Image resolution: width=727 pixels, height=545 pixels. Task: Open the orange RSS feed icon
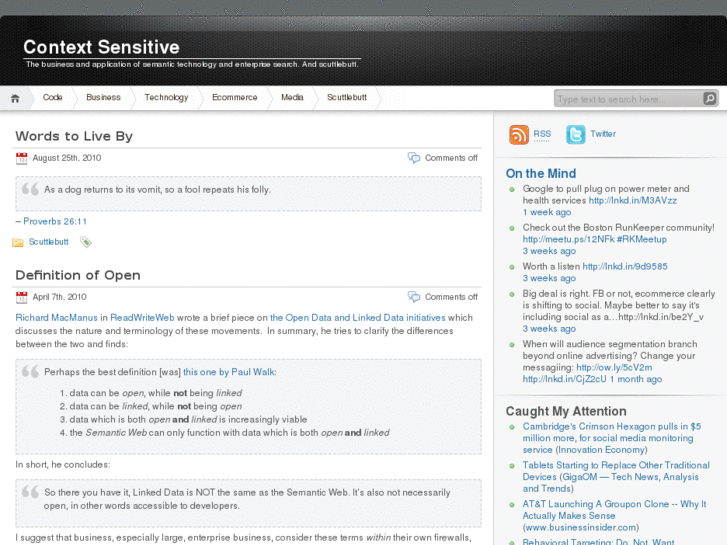519,135
